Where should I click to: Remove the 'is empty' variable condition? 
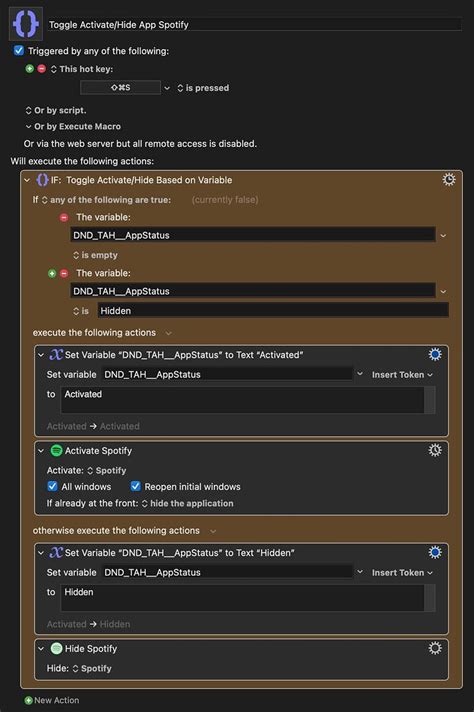click(64, 218)
